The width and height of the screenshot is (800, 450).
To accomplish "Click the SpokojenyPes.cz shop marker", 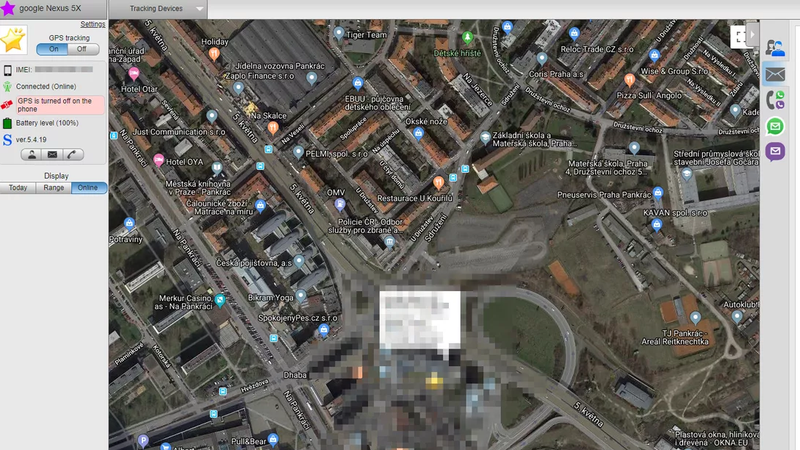I will click(323, 331).
